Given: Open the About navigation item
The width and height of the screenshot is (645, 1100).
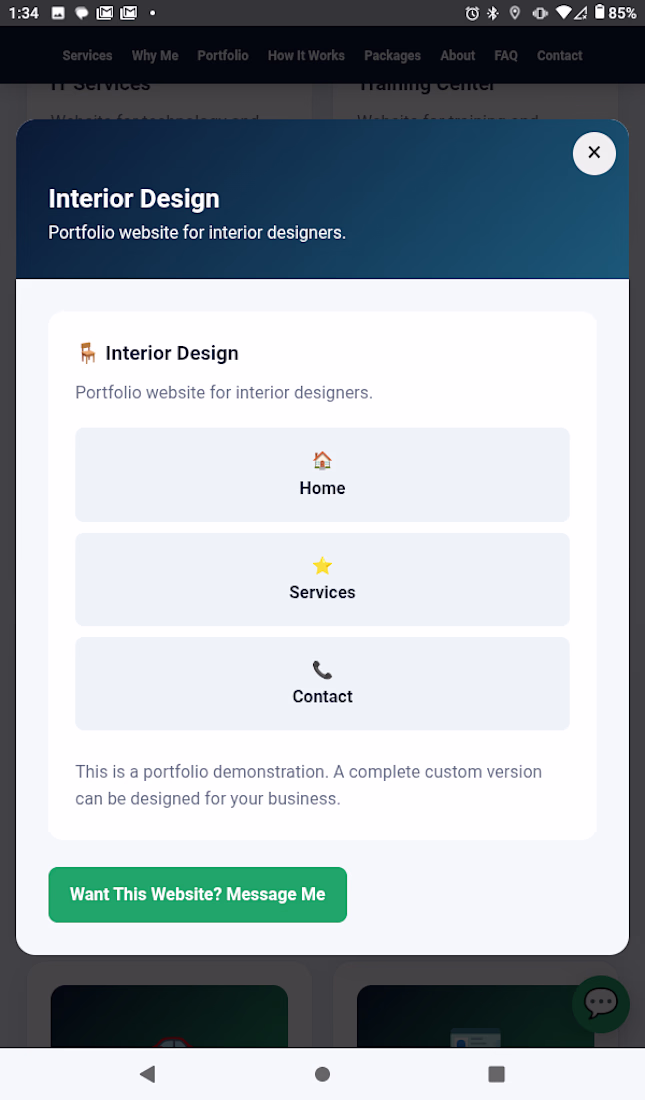Looking at the screenshot, I should 458,55.
